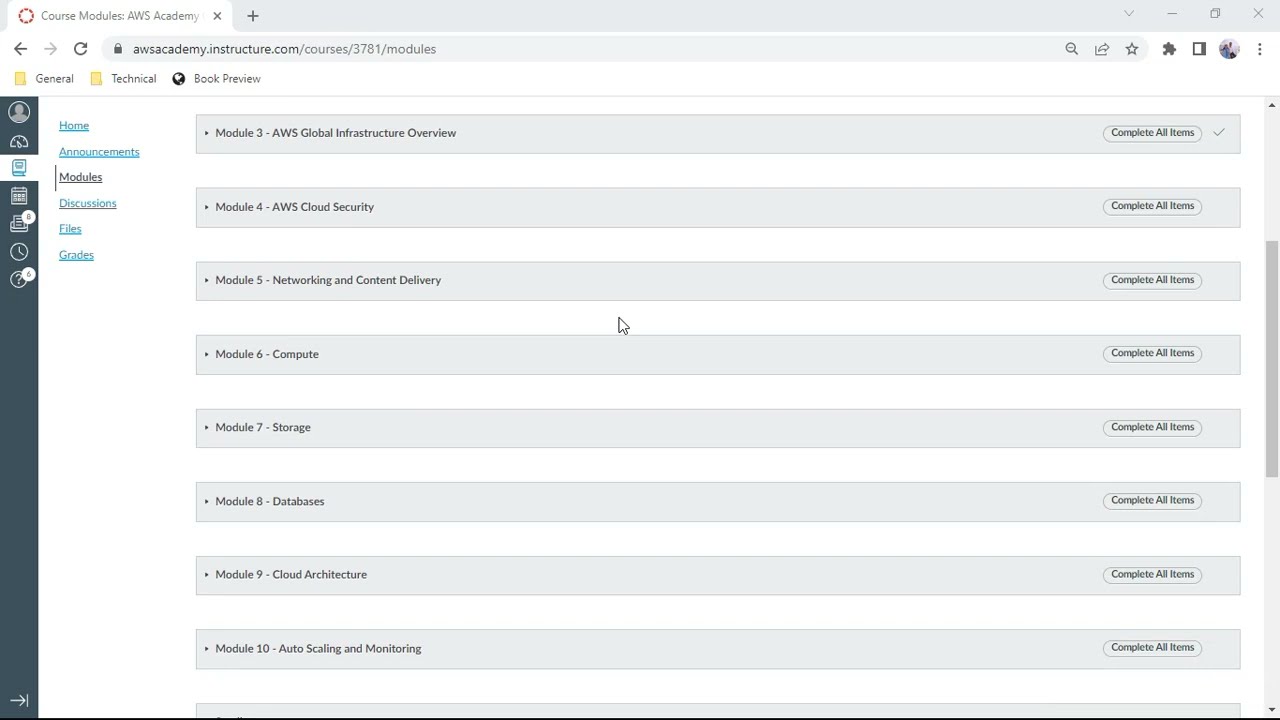Open the Chrome profile avatar
Viewport: 1280px width, 720px height.
pyautogui.click(x=1229, y=49)
